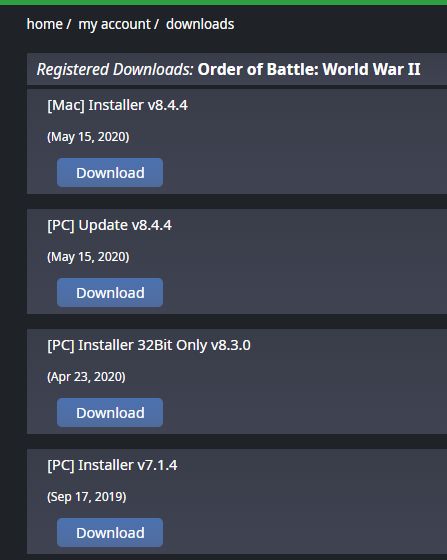Select '[PC] Installer 32Bit Only v8.3.0' title

point(149,345)
